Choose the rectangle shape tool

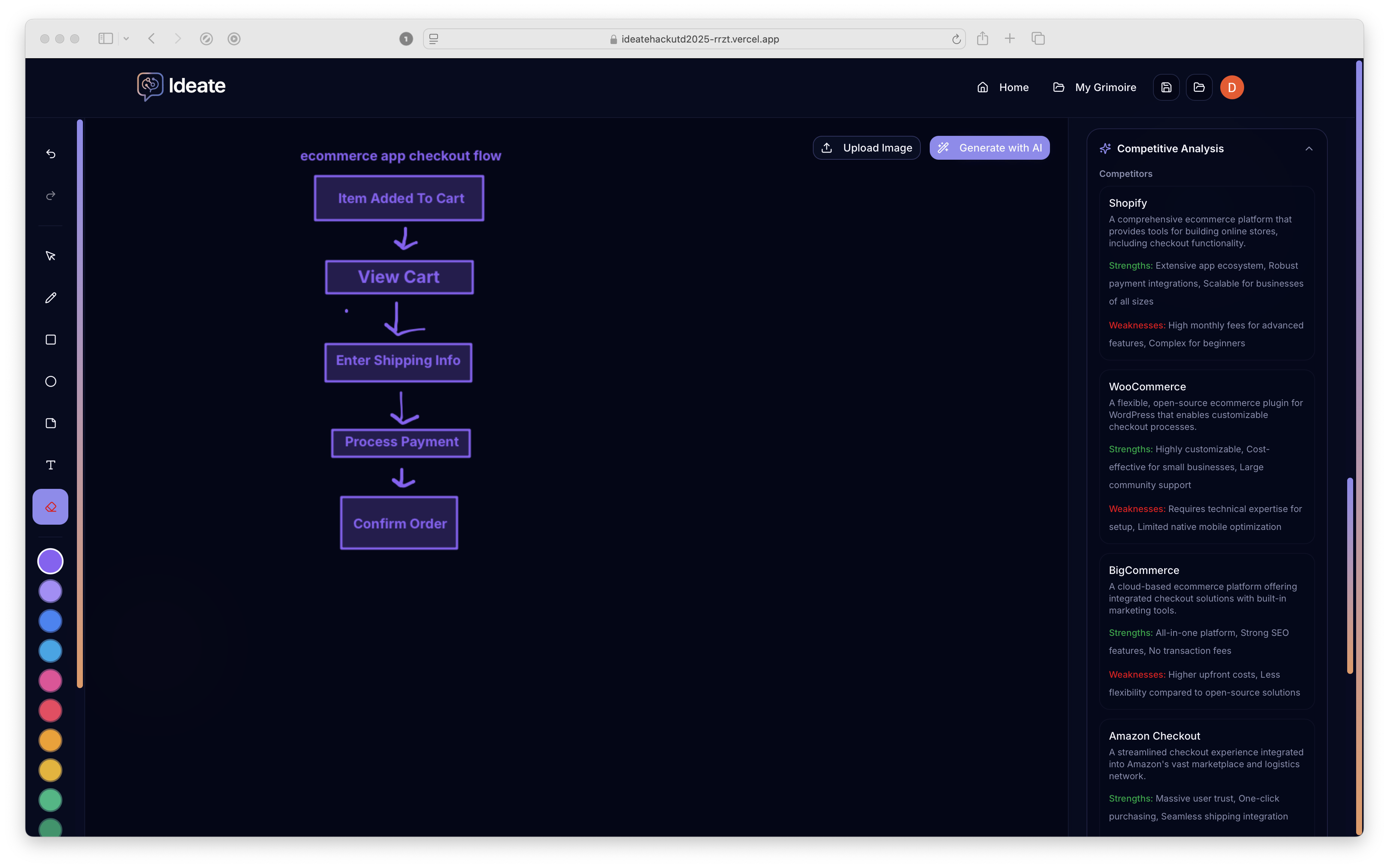coord(50,340)
